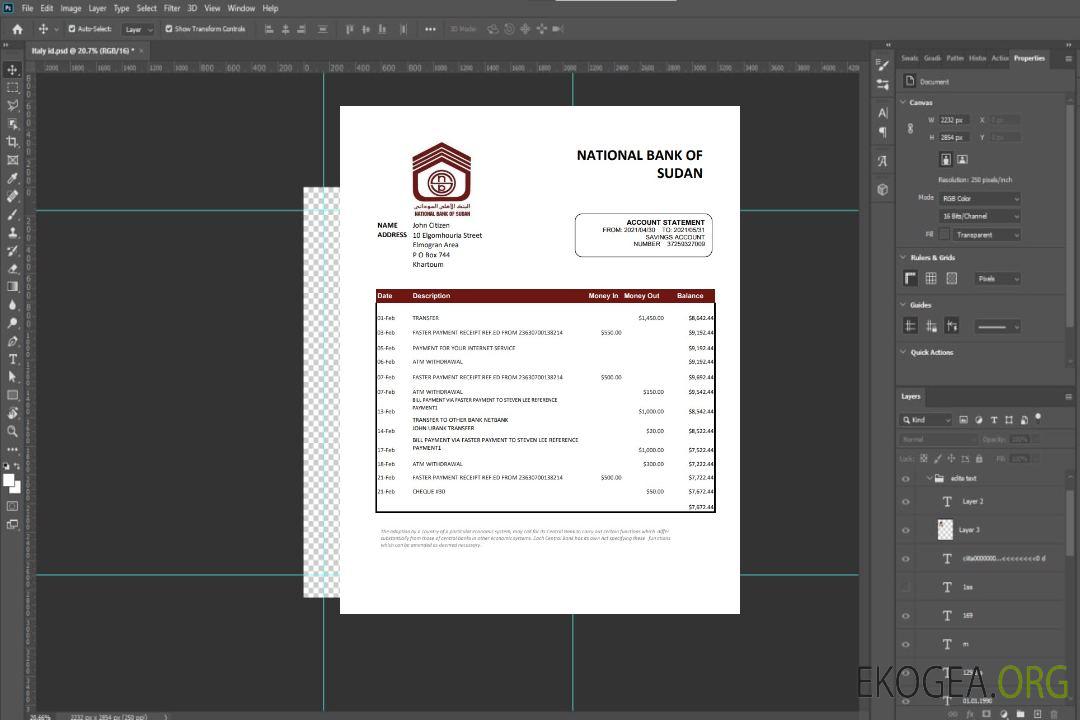
Task: Open the Properties panel menu button
Action: 1068,59
